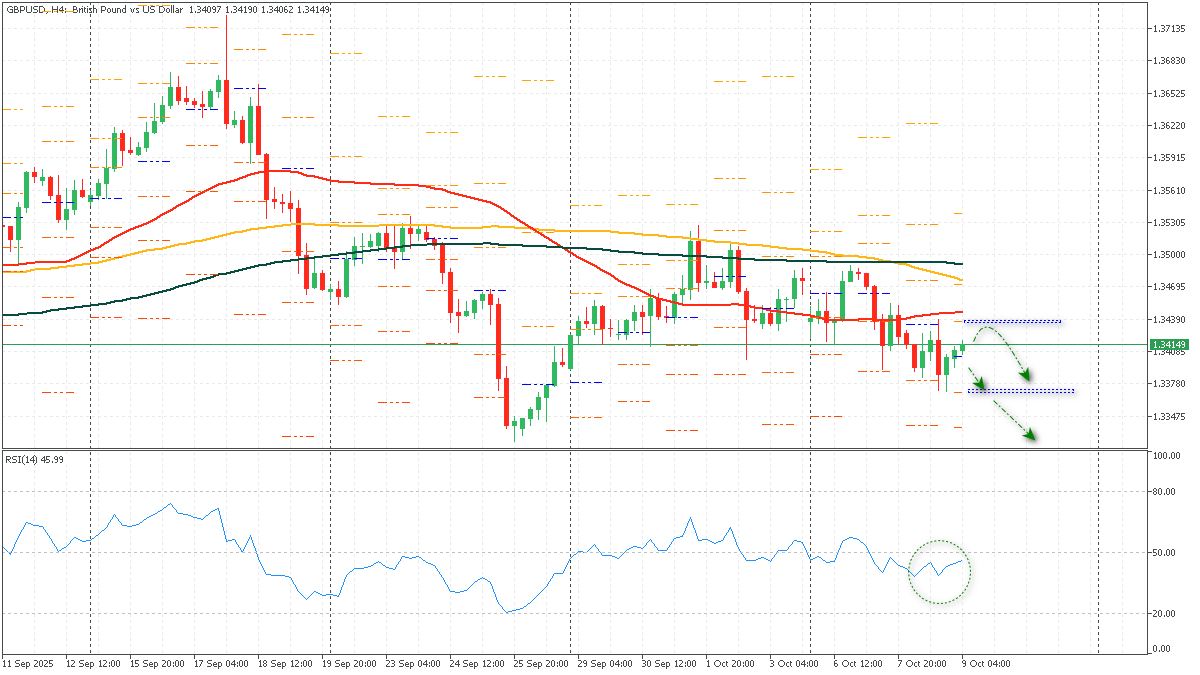Select the 11 Sep 2025 date label
Image resolution: width=1200 pixels, height=675 pixels.
click(29, 663)
